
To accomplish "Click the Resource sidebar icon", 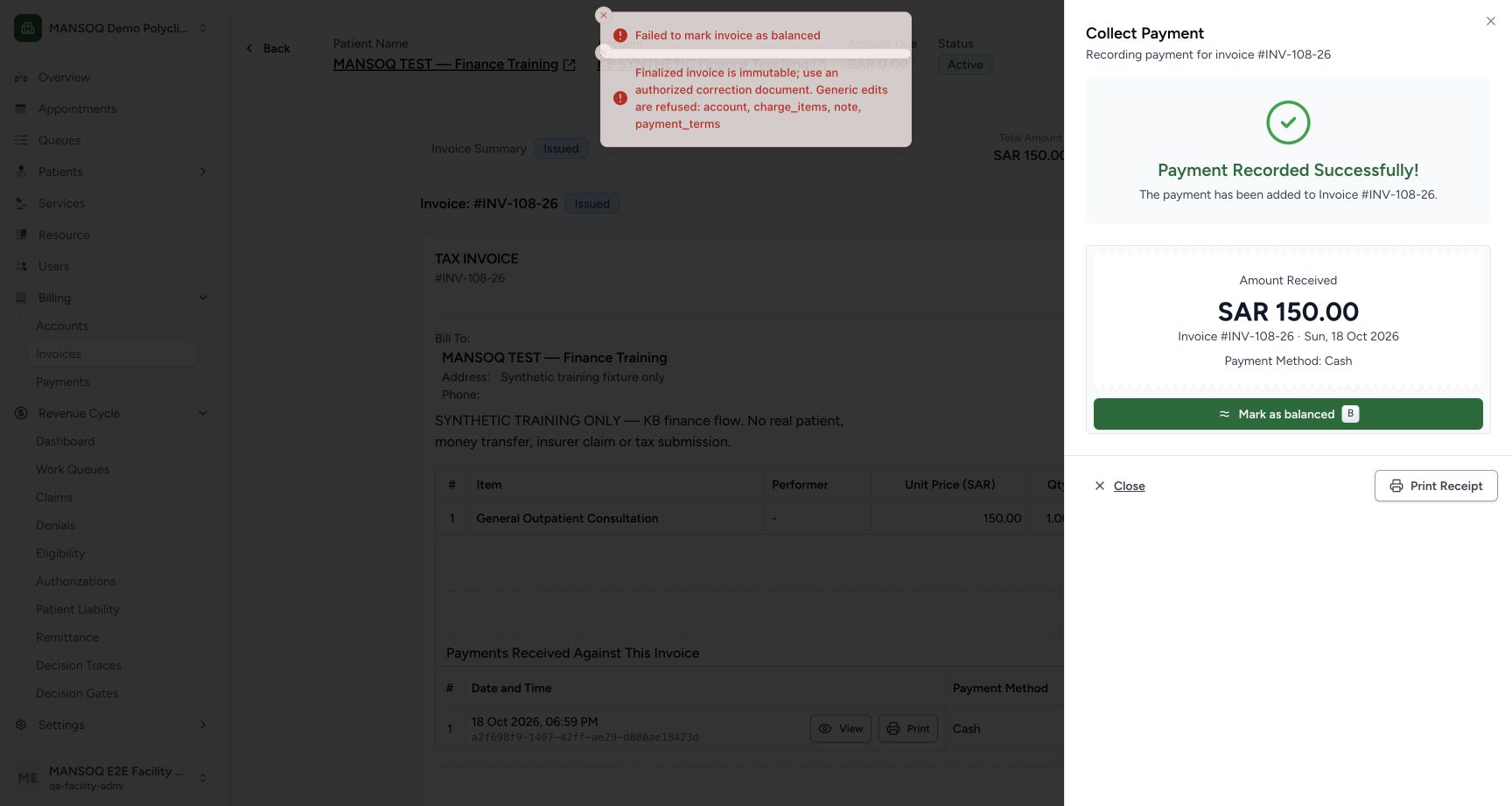I will click(21, 235).
